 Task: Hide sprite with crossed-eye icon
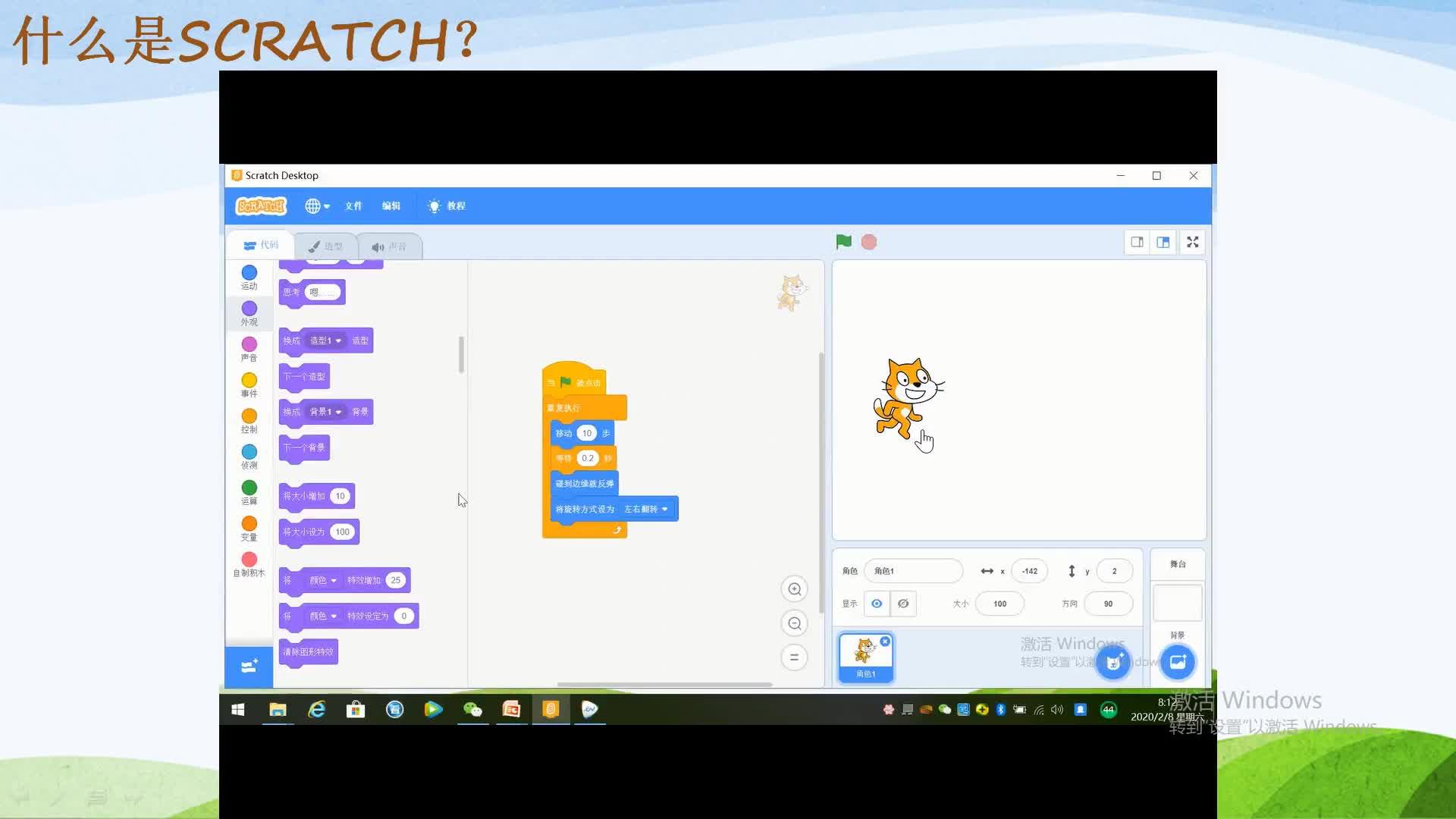pyautogui.click(x=903, y=604)
